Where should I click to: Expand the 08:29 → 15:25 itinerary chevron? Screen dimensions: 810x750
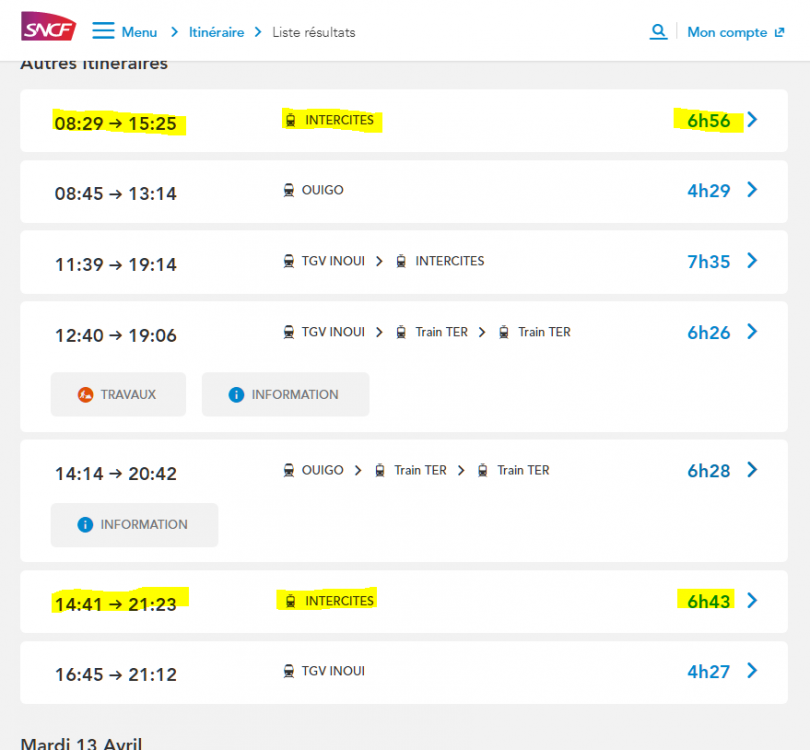753,120
